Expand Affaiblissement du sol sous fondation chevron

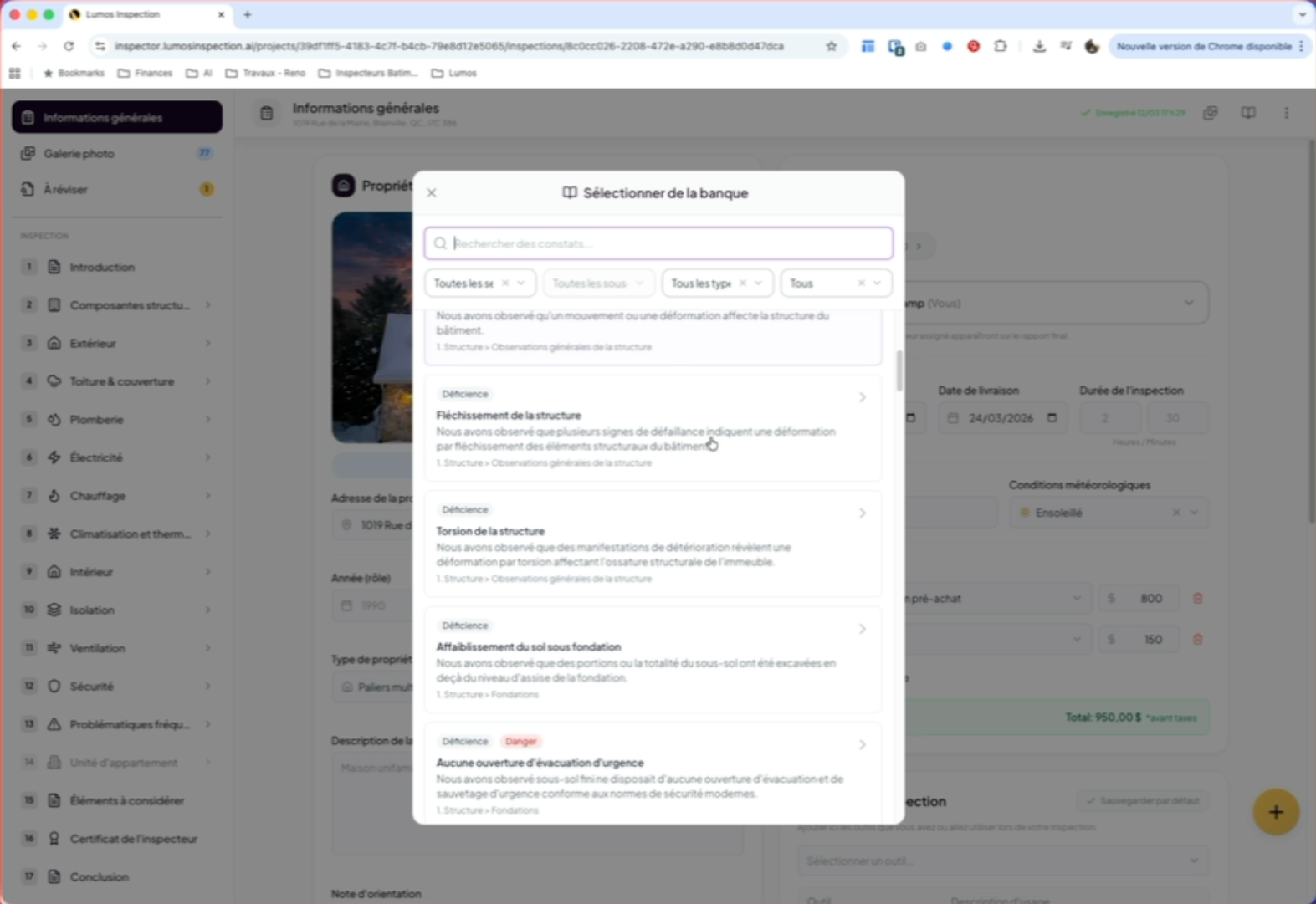(862, 629)
